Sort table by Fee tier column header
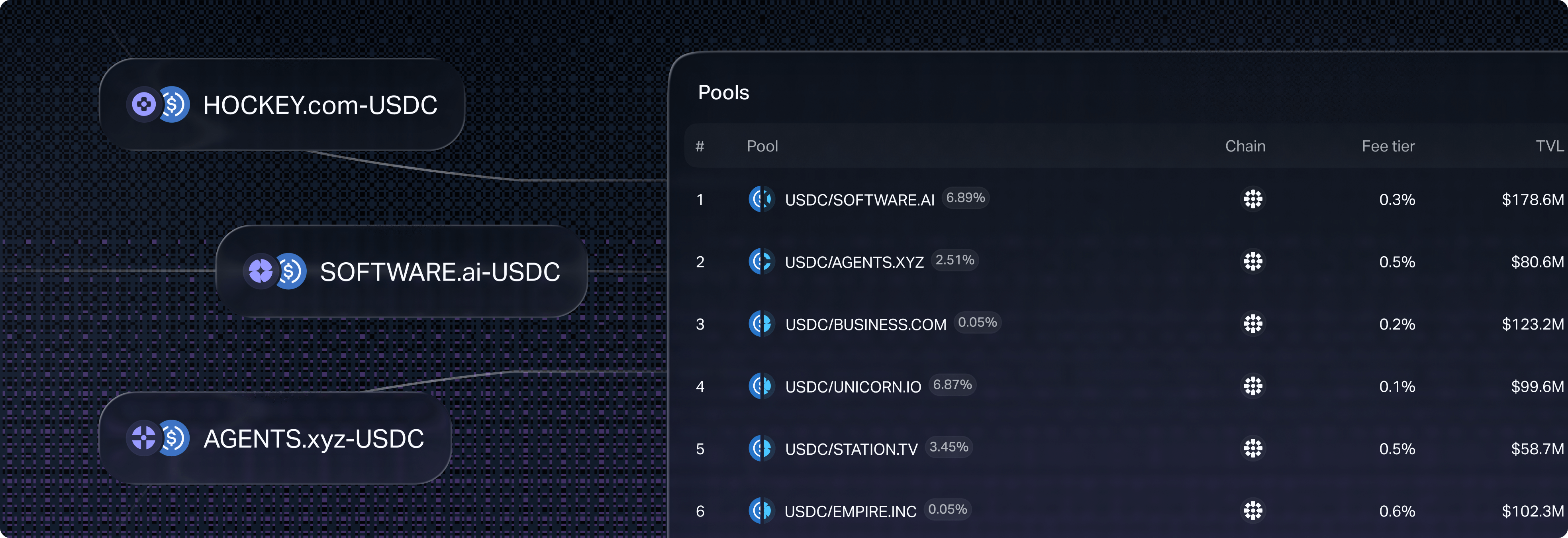 pos(1388,146)
